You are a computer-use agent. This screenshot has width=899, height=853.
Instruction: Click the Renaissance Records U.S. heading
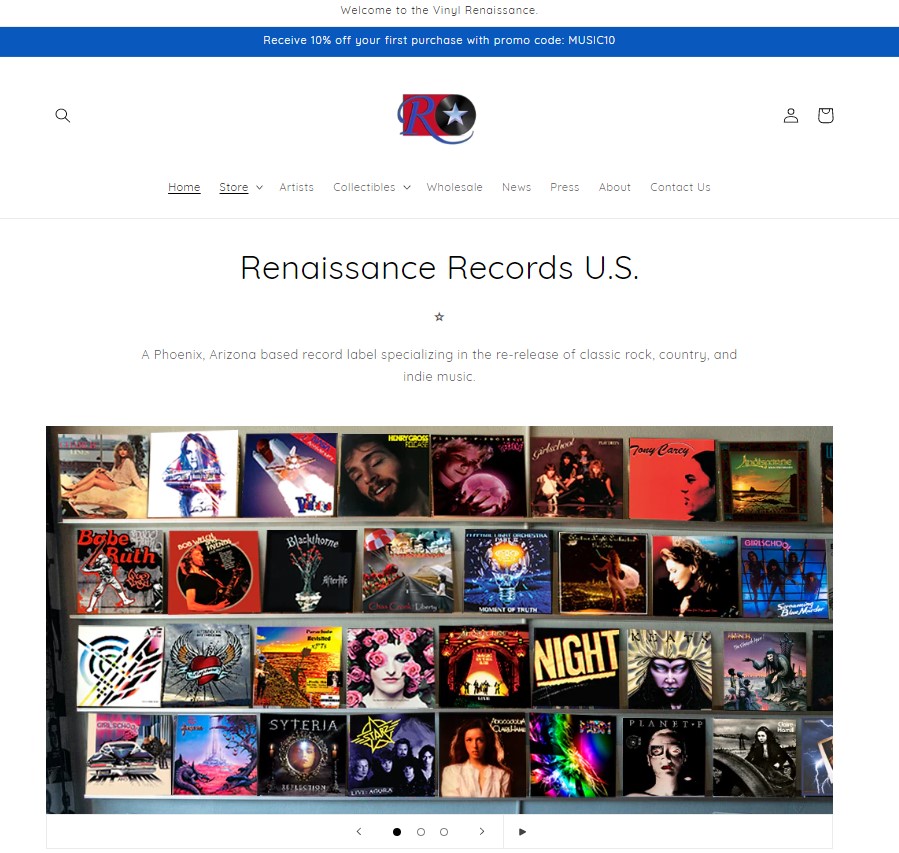[439, 268]
